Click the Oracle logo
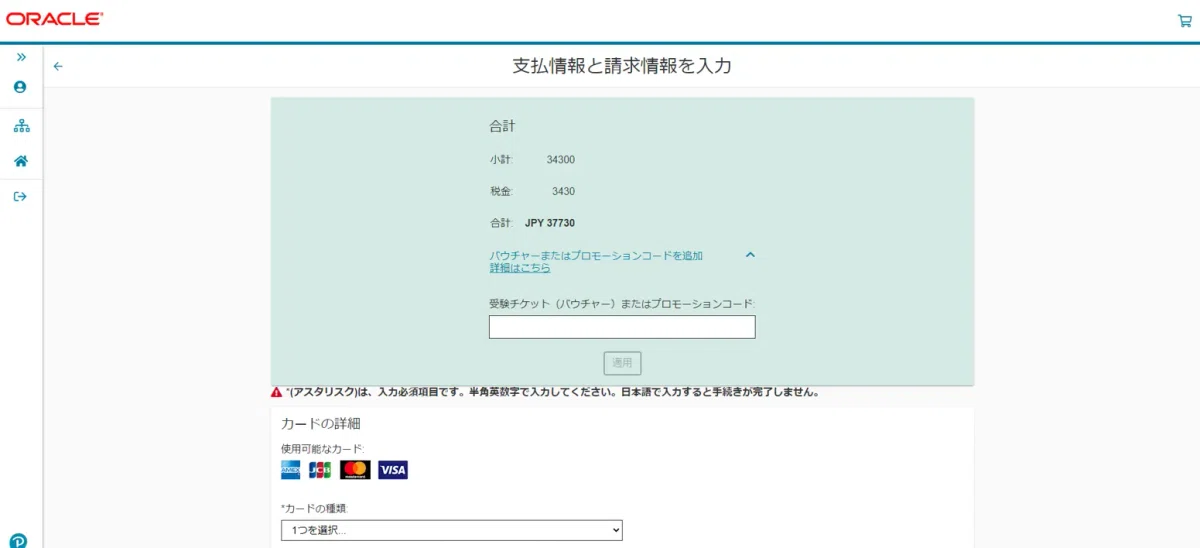 pos(55,19)
